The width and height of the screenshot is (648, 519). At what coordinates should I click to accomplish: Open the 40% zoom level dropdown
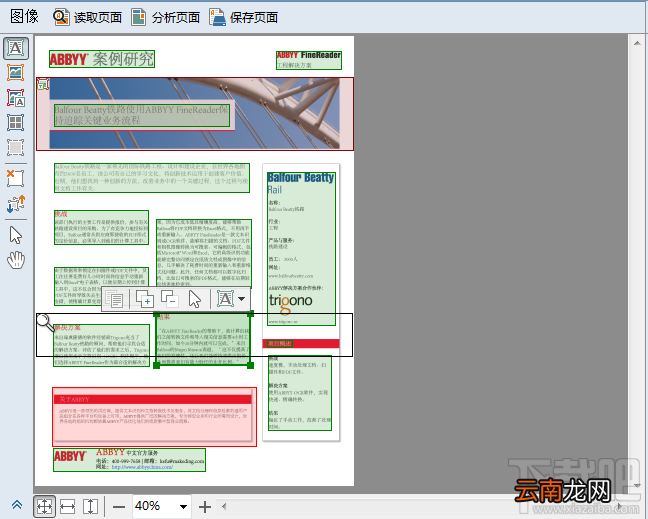coord(183,507)
